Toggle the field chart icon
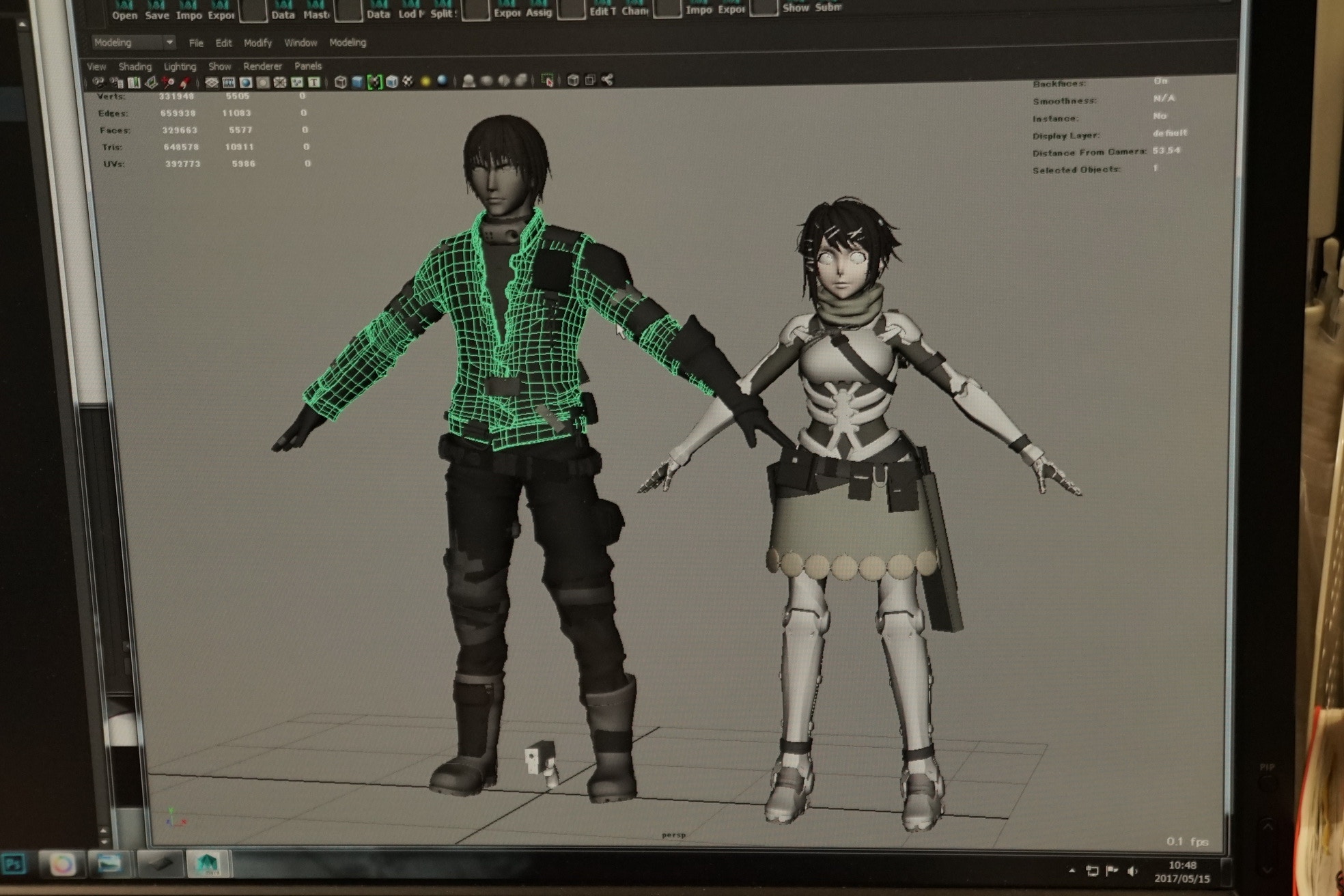1344x896 pixels. click(x=280, y=83)
